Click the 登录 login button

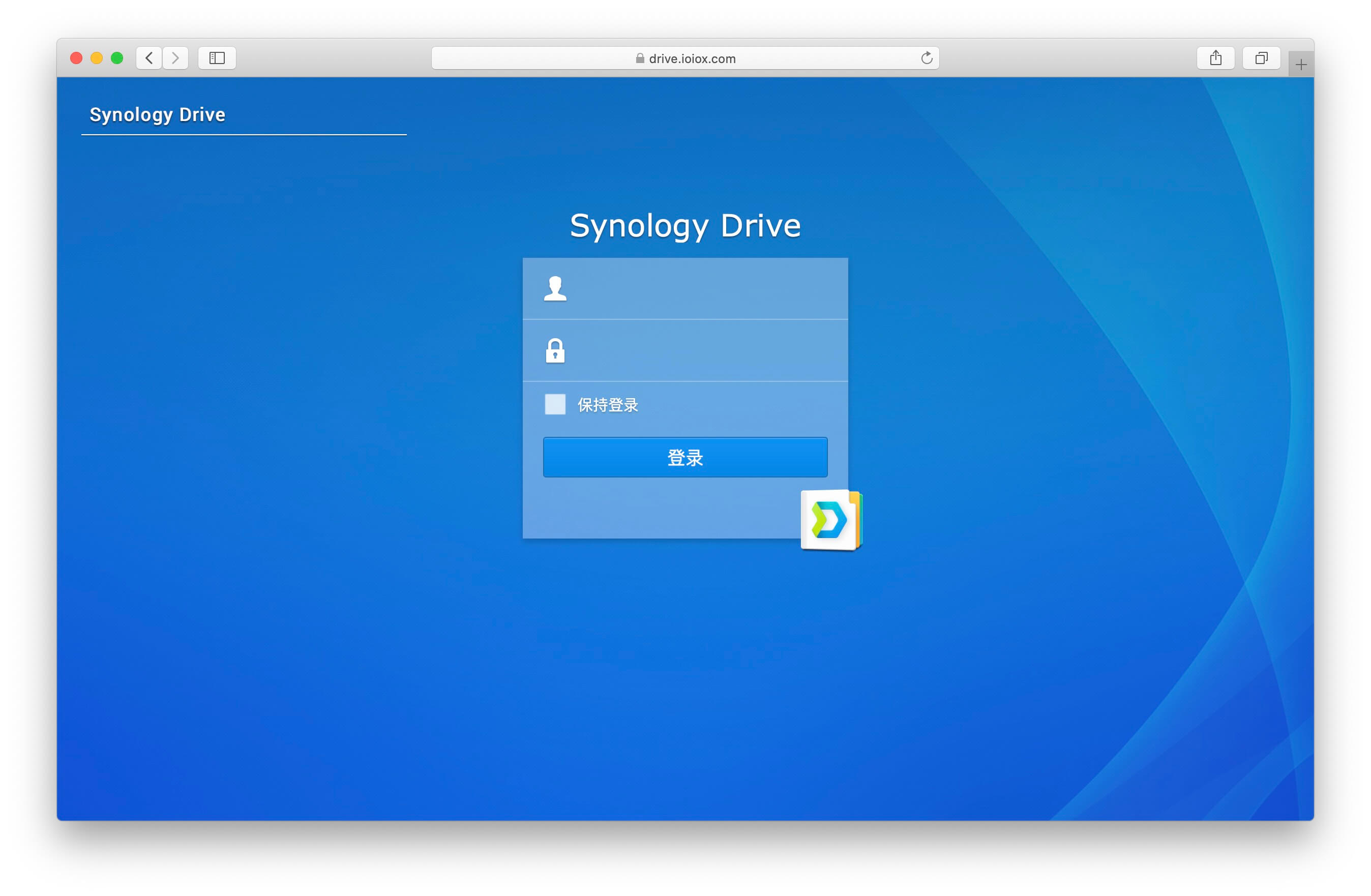point(685,458)
